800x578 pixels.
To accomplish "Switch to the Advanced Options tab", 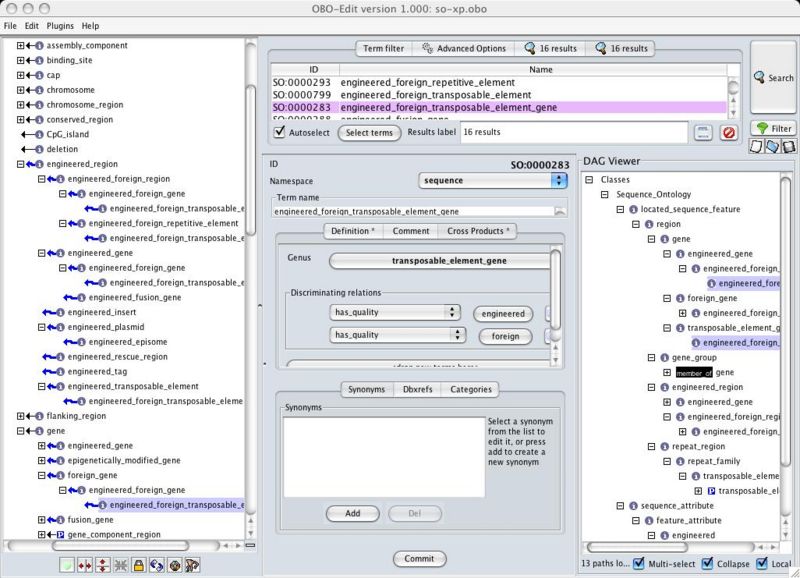I will click(x=463, y=48).
